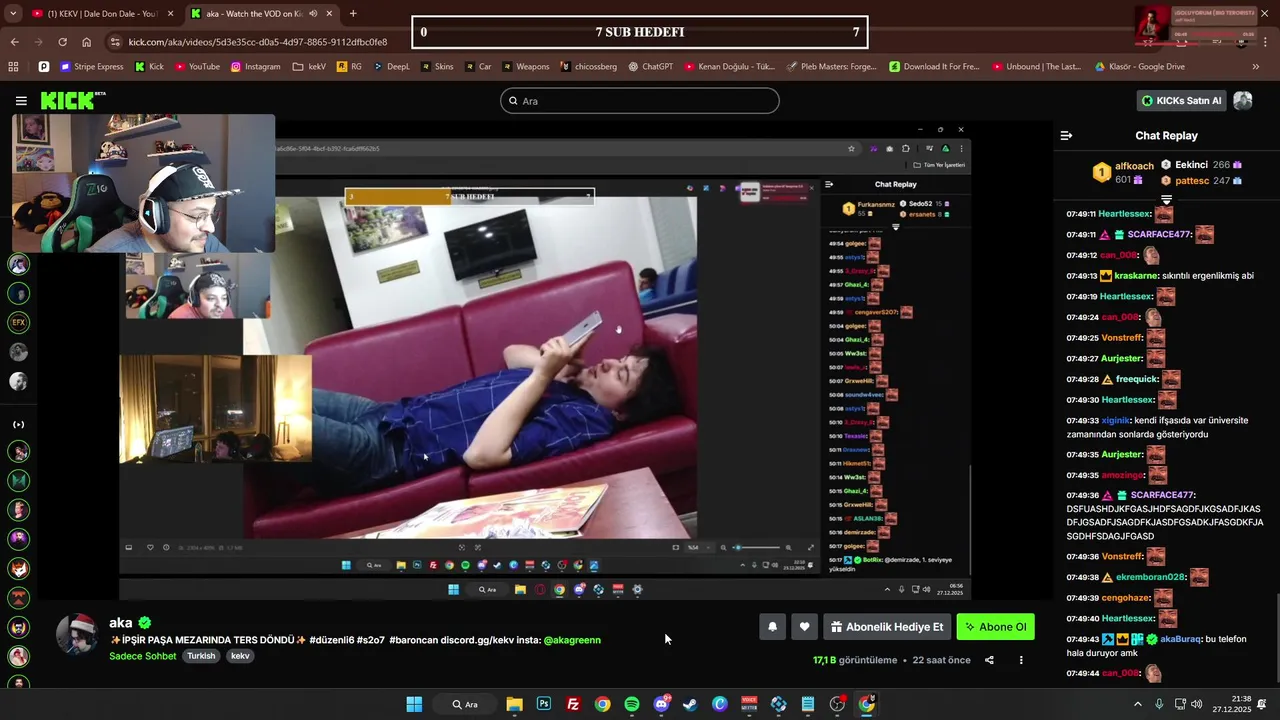Open the Windows Start menu
The width and height of the screenshot is (1280, 720).
tap(414, 704)
